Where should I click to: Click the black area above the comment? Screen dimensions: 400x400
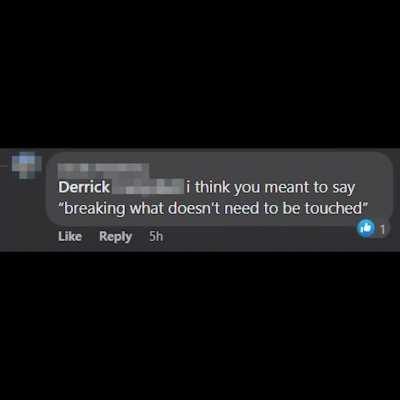click(x=200, y=73)
